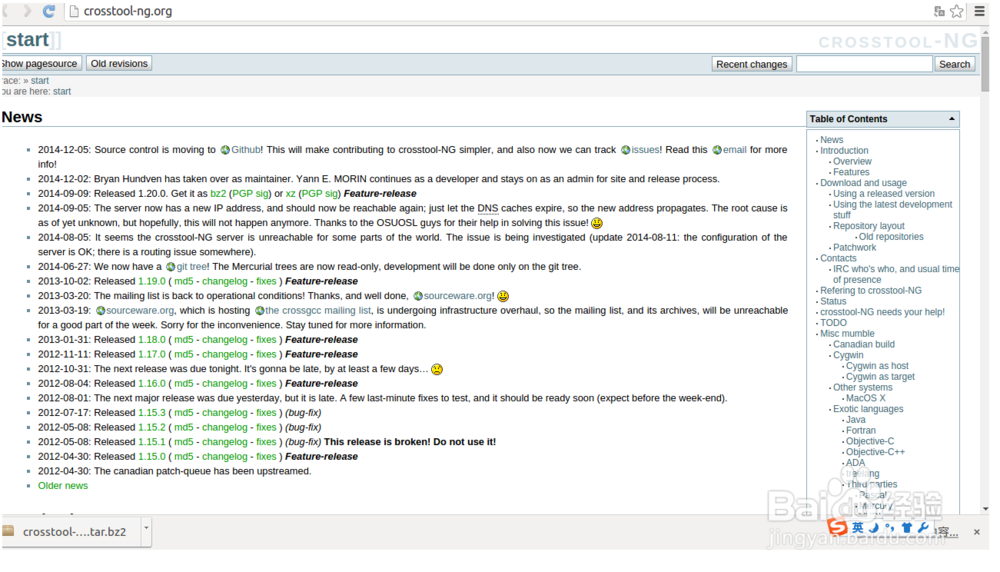
Task: Go to Exotic languages entry
Action: pos(868,409)
